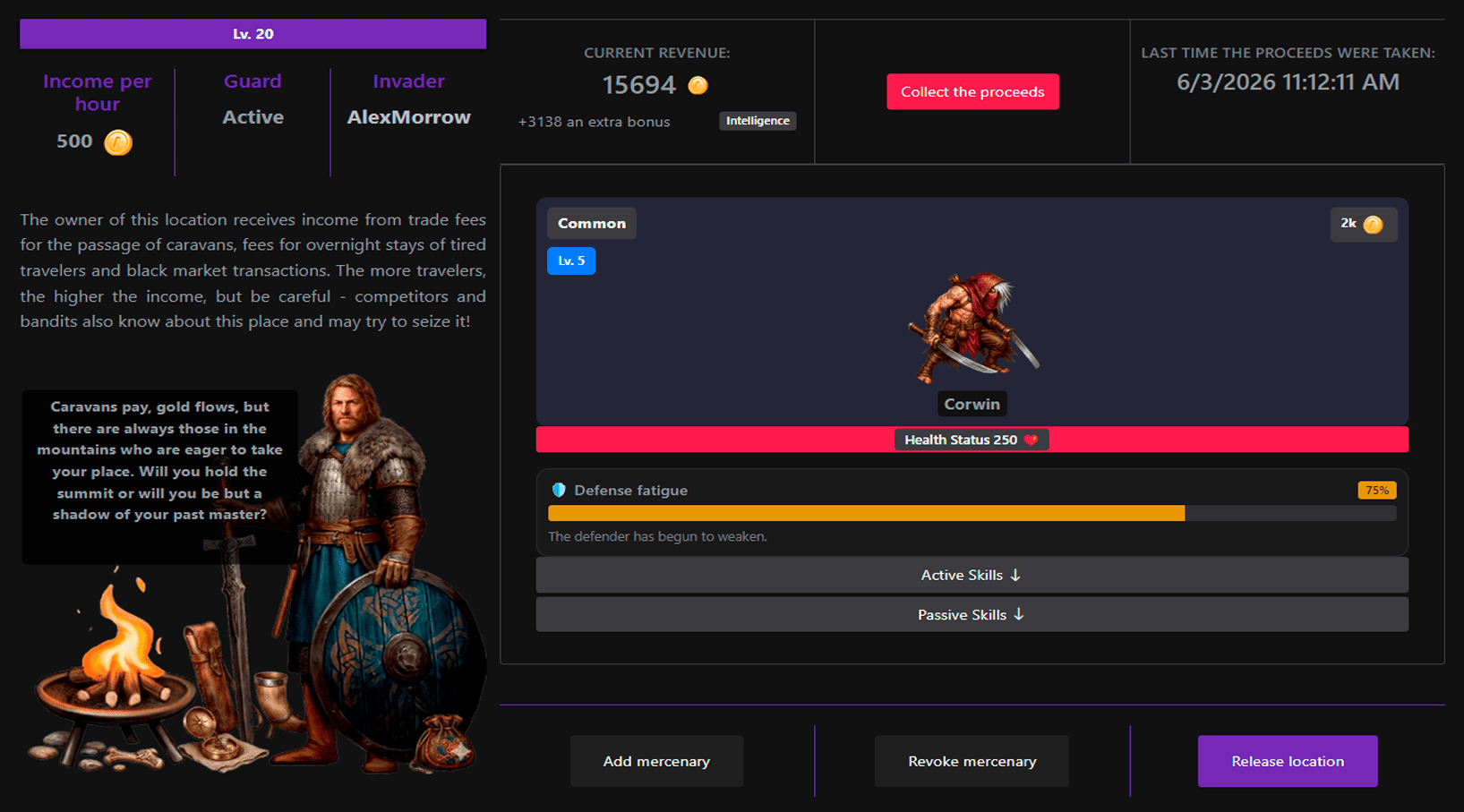Collect the proceeds
This screenshot has height=812, width=1464.
coord(972,92)
